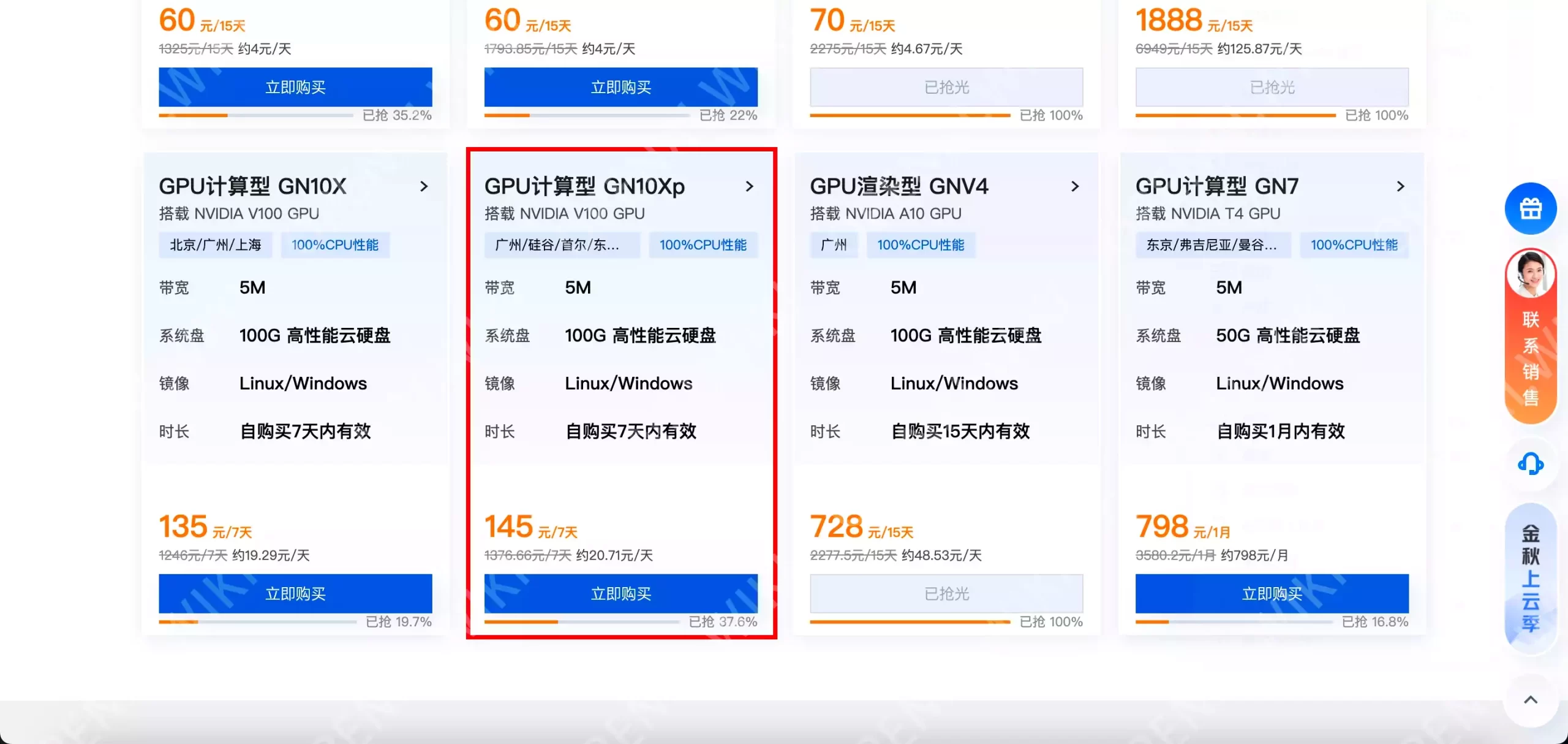Click strikethrough price 1246元/7天
The image size is (1568, 744).
(x=193, y=555)
